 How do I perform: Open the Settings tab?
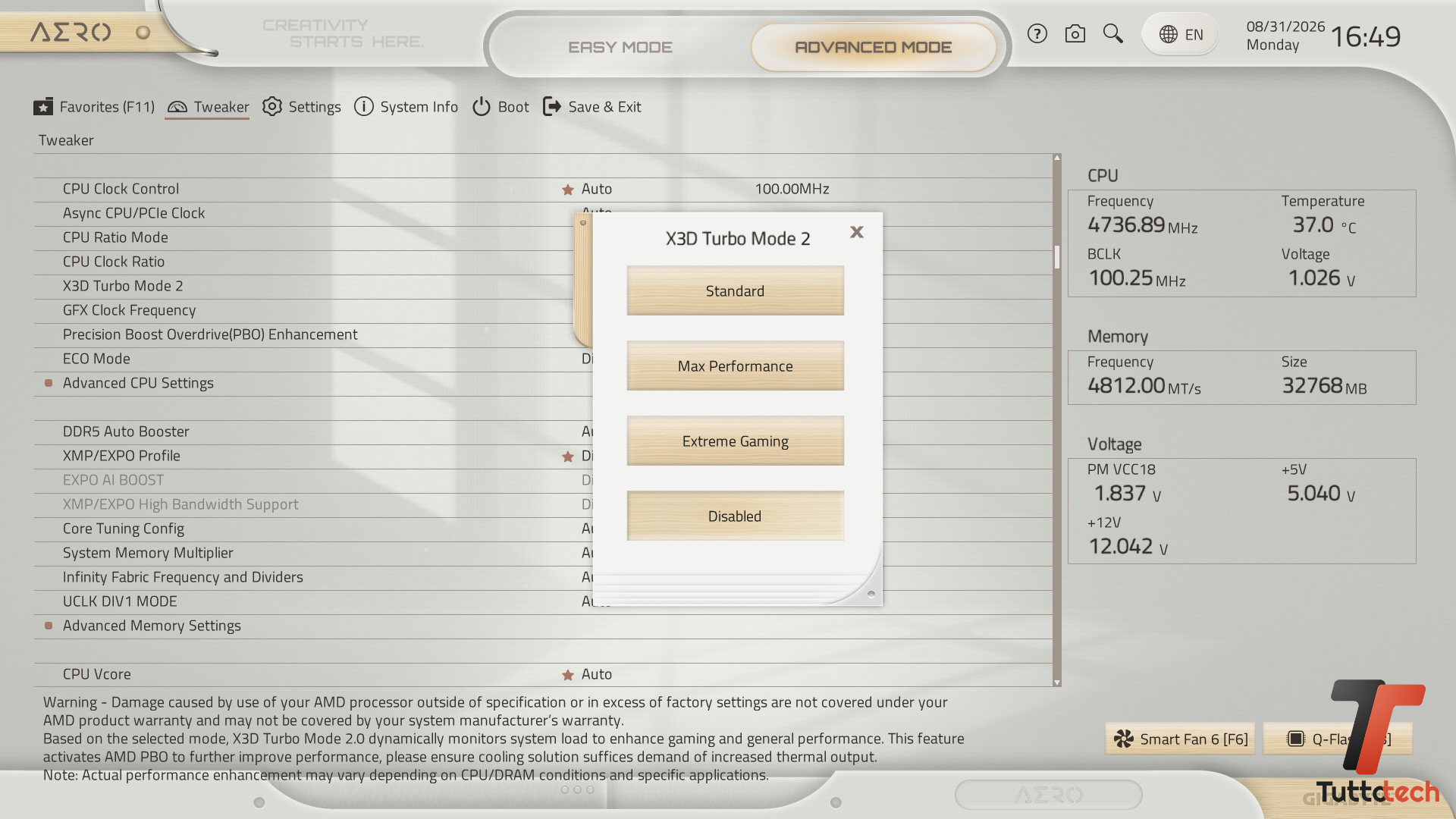(x=302, y=107)
